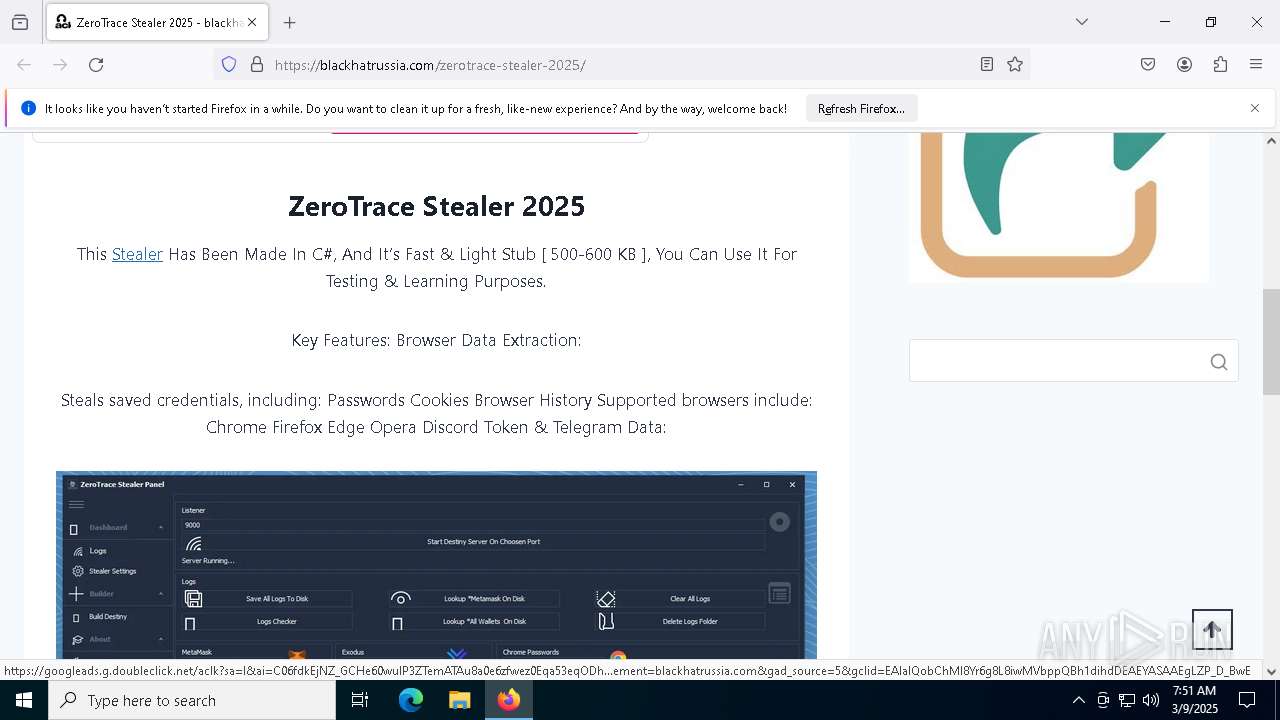The image size is (1280, 720).
Task: Go forward one page
Action: pyautogui.click(x=60, y=65)
